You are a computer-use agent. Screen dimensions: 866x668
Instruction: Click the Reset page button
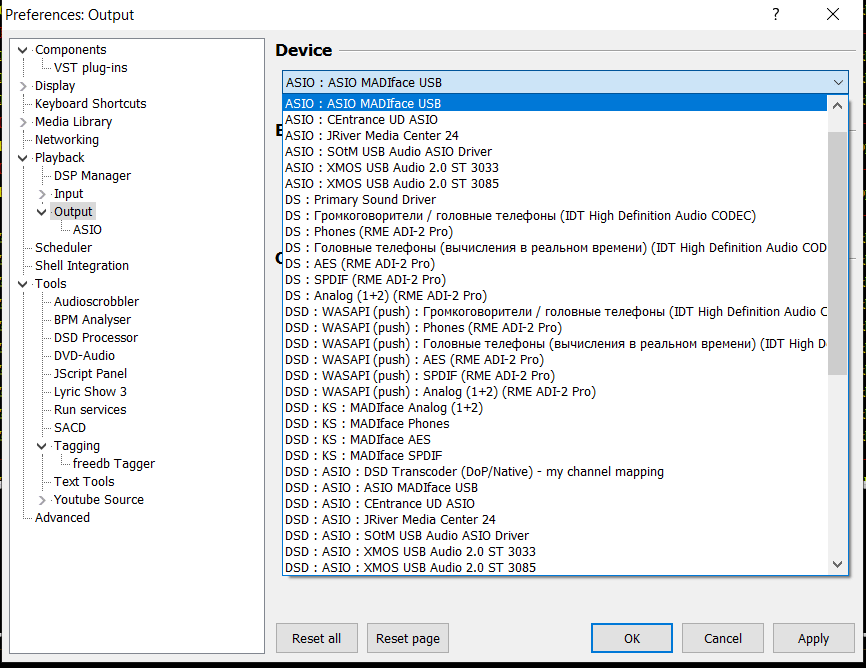(407, 638)
